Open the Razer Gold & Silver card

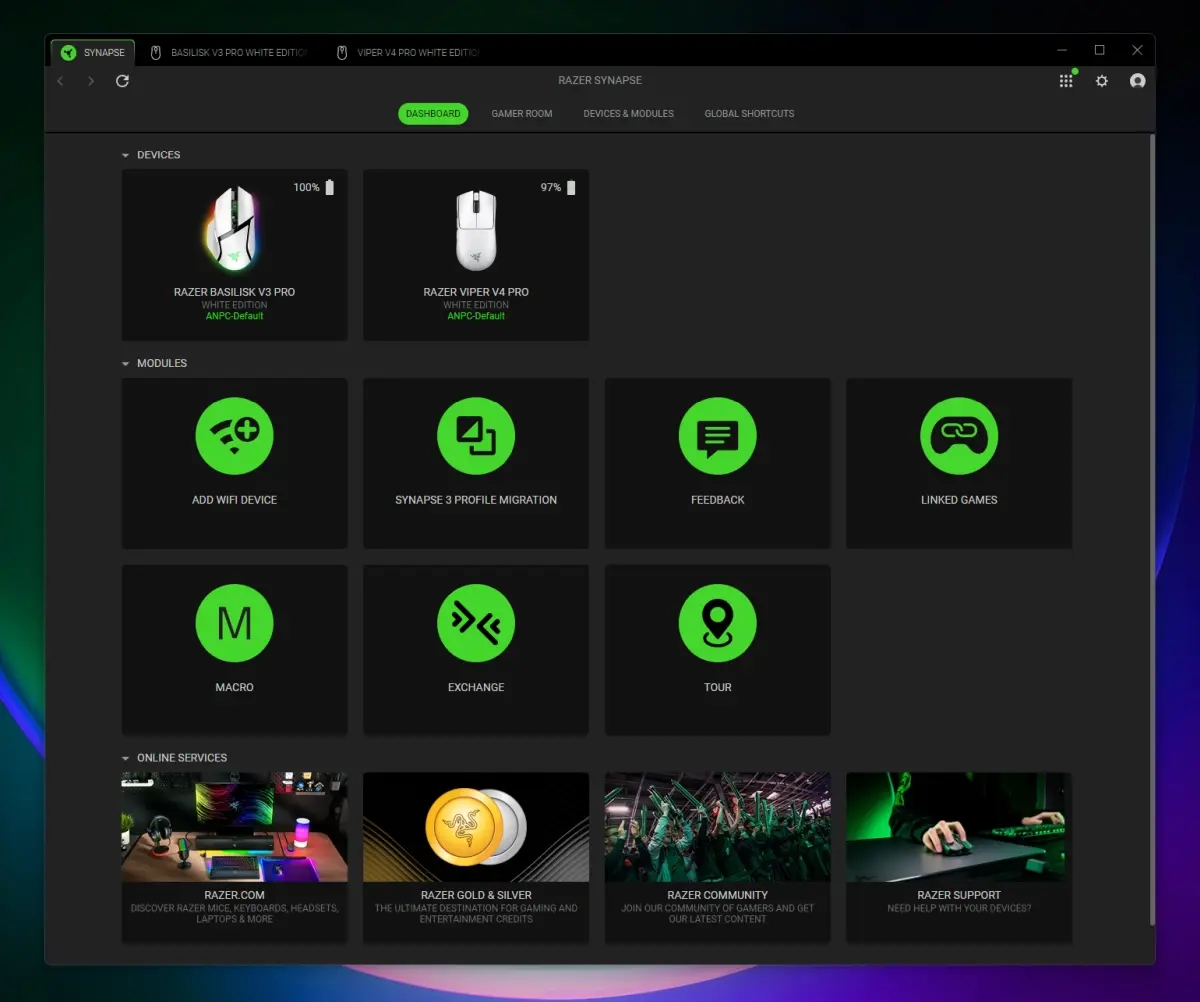point(476,856)
